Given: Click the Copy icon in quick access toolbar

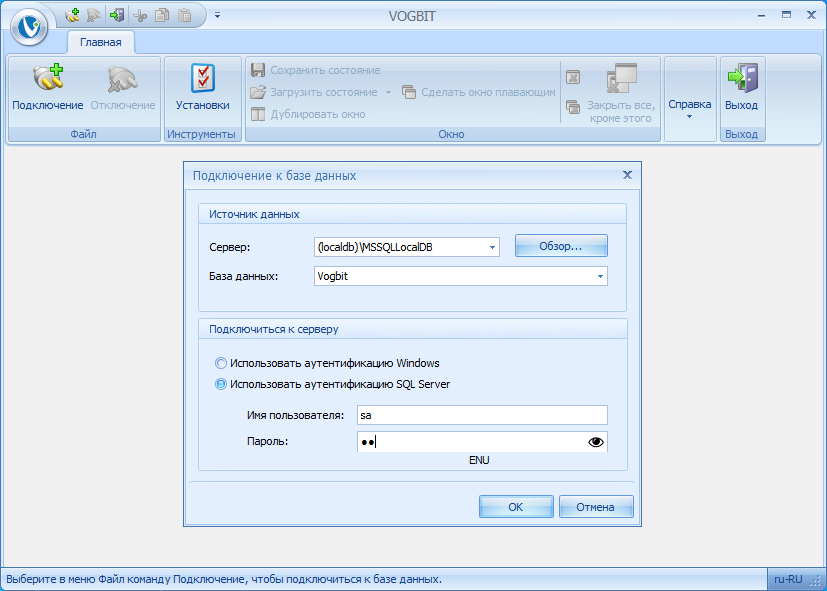Looking at the screenshot, I should pos(162,15).
